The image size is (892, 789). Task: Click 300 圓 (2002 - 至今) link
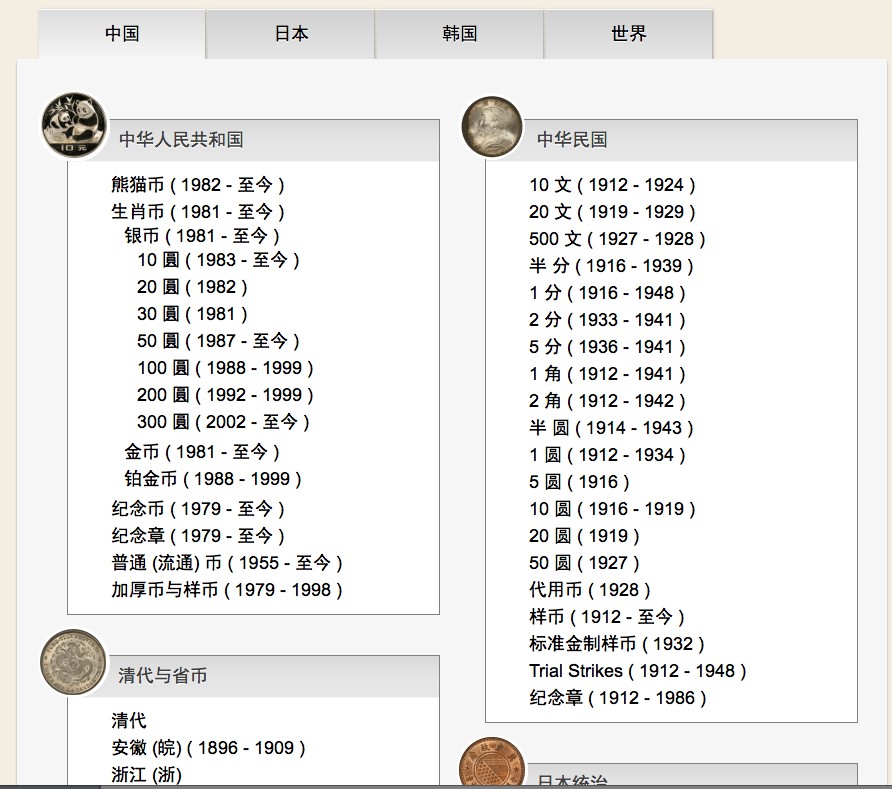pos(223,422)
